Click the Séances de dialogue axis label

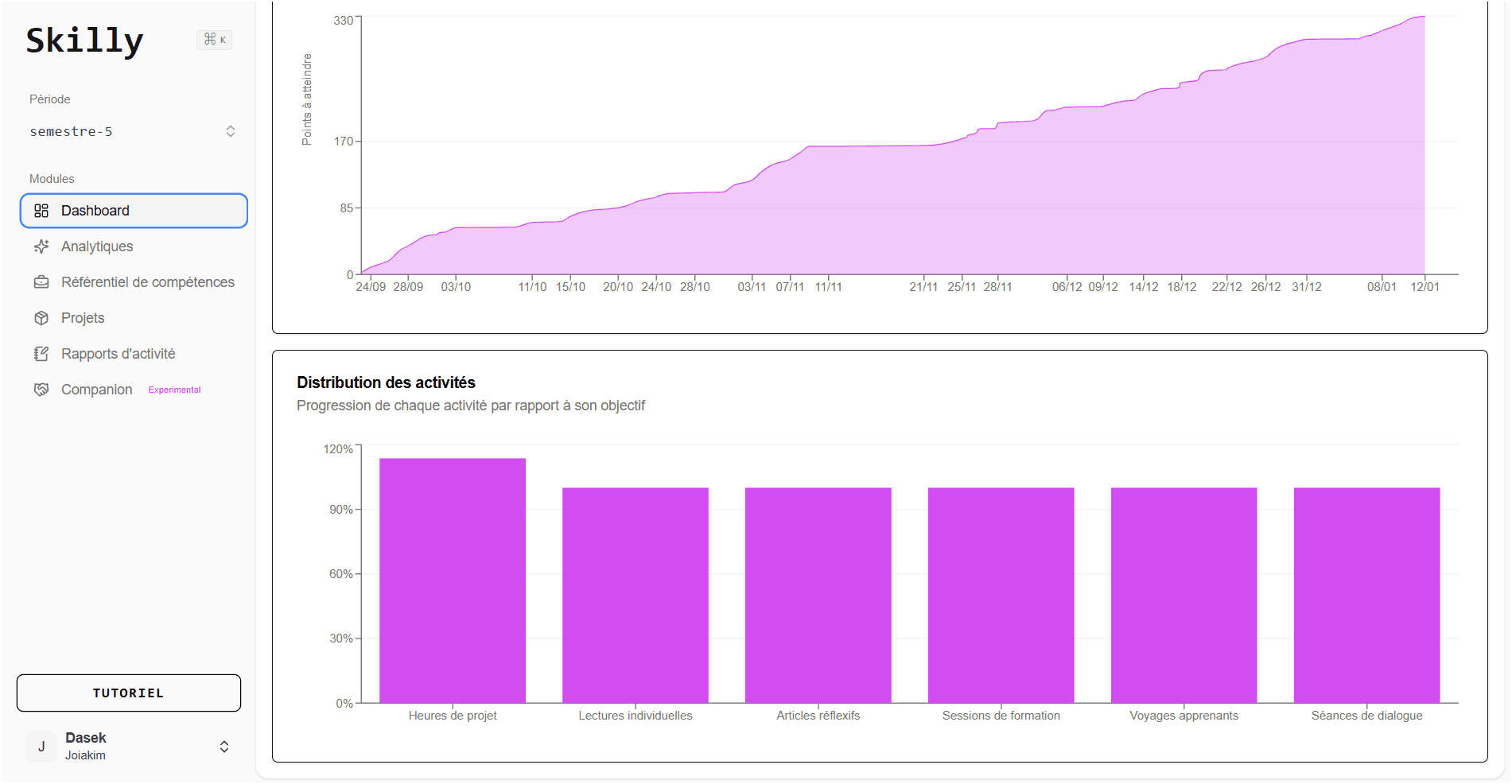pyautogui.click(x=1367, y=716)
